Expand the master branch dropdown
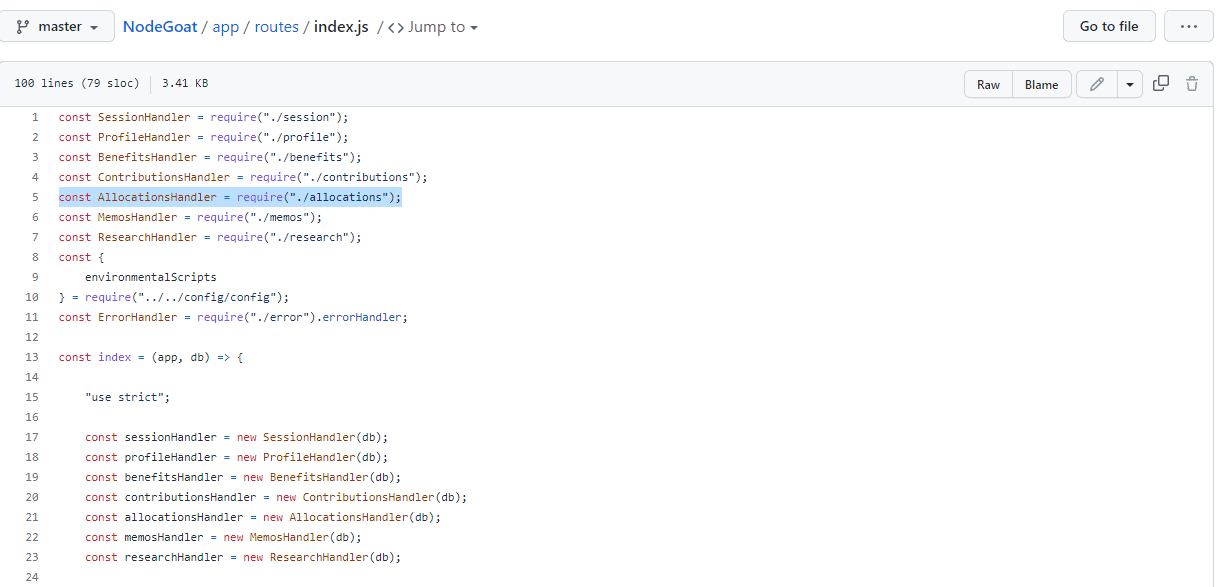This screenshot has width=1220, height=587. [x=60, y=26]
